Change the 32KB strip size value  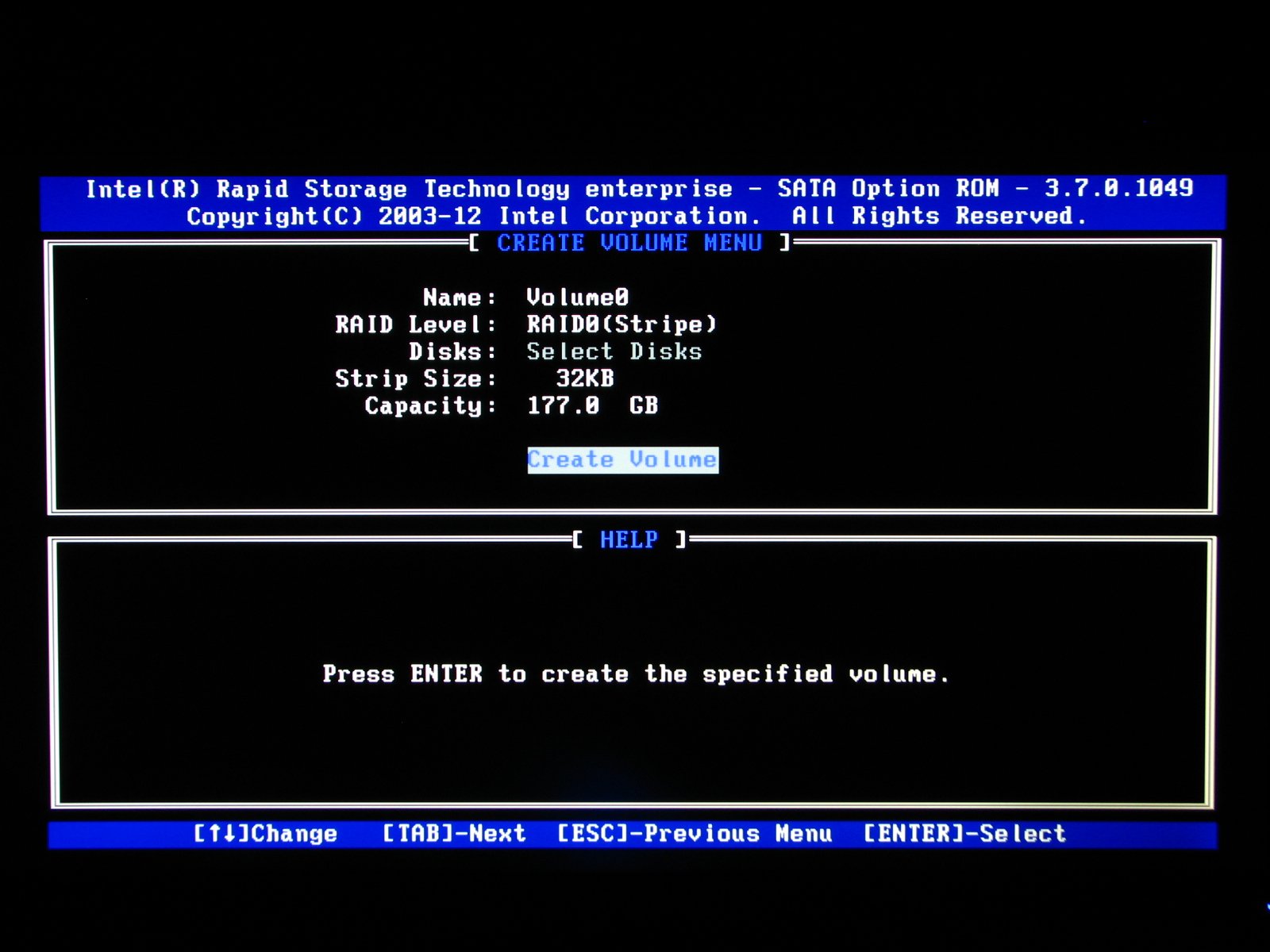click(x=585, y=378)
